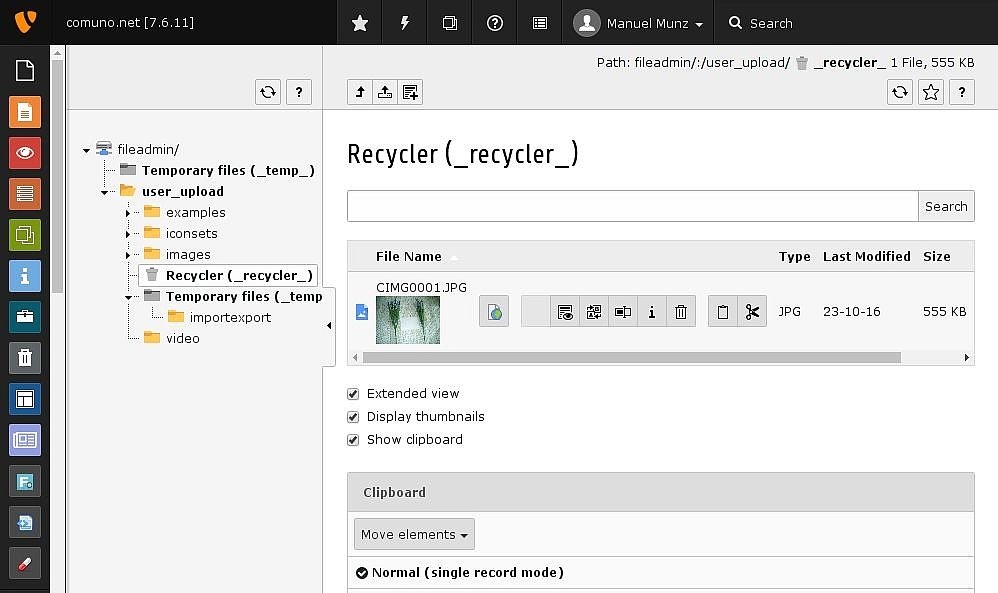Open bookmarks star icon in top bar
Screen dimensions: 998x593
click(x=360, y=23)
